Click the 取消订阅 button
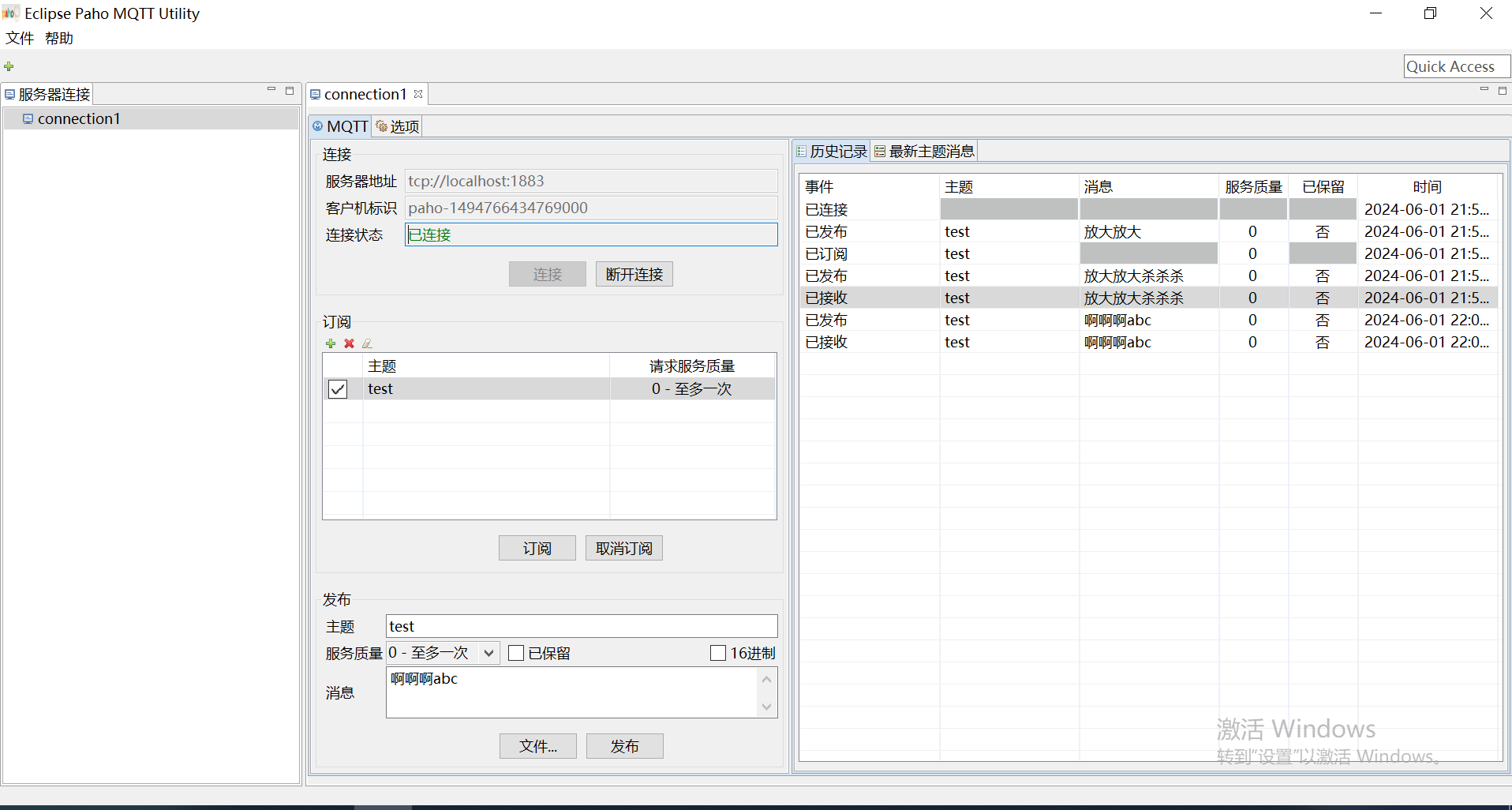This screenshot has width=1512, height=810. click(x=624, y=548)
